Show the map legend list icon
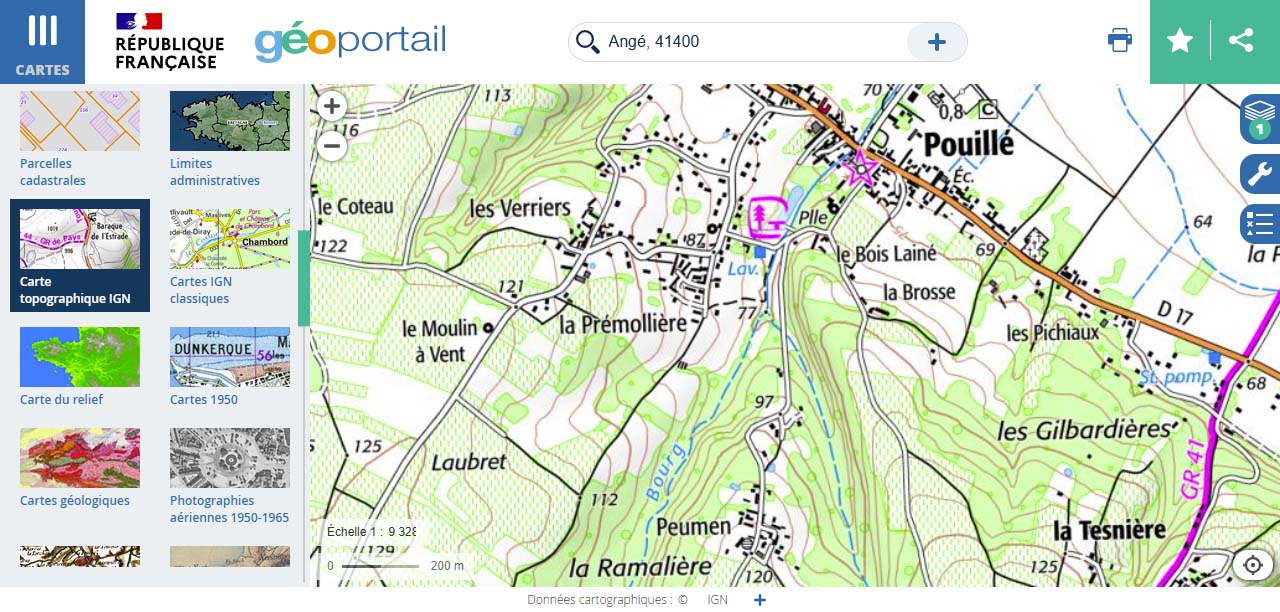The image size is (1280, 612). (x=1260, y=224)
